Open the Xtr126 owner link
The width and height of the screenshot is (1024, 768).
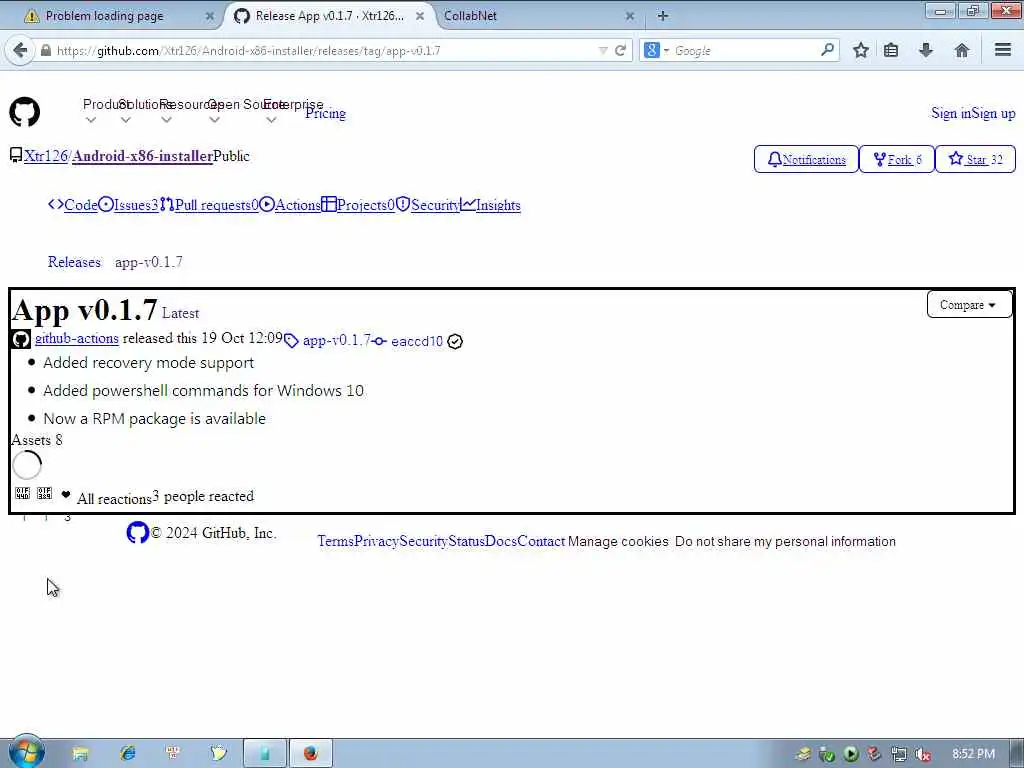click(x=46, y=156)
